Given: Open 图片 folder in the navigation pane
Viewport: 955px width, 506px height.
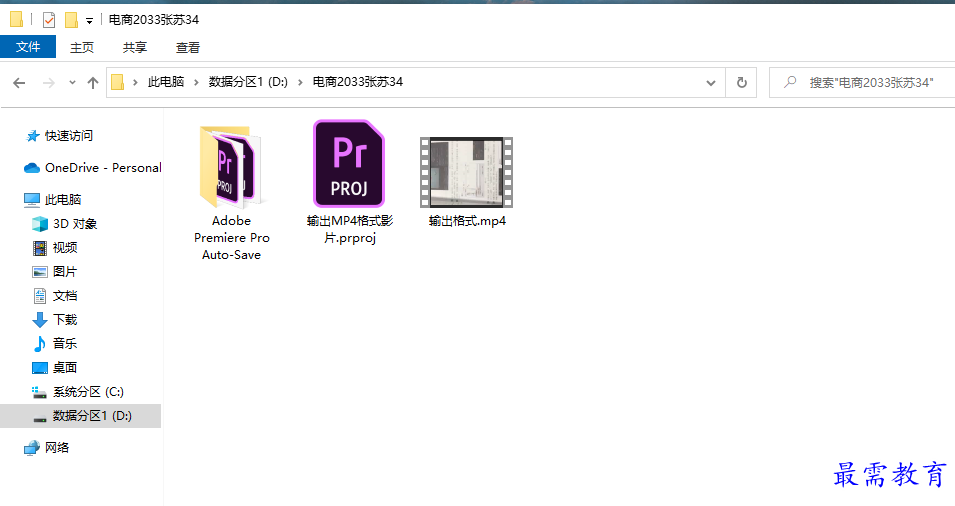Looking at the screenshot, I should (65, 272).
